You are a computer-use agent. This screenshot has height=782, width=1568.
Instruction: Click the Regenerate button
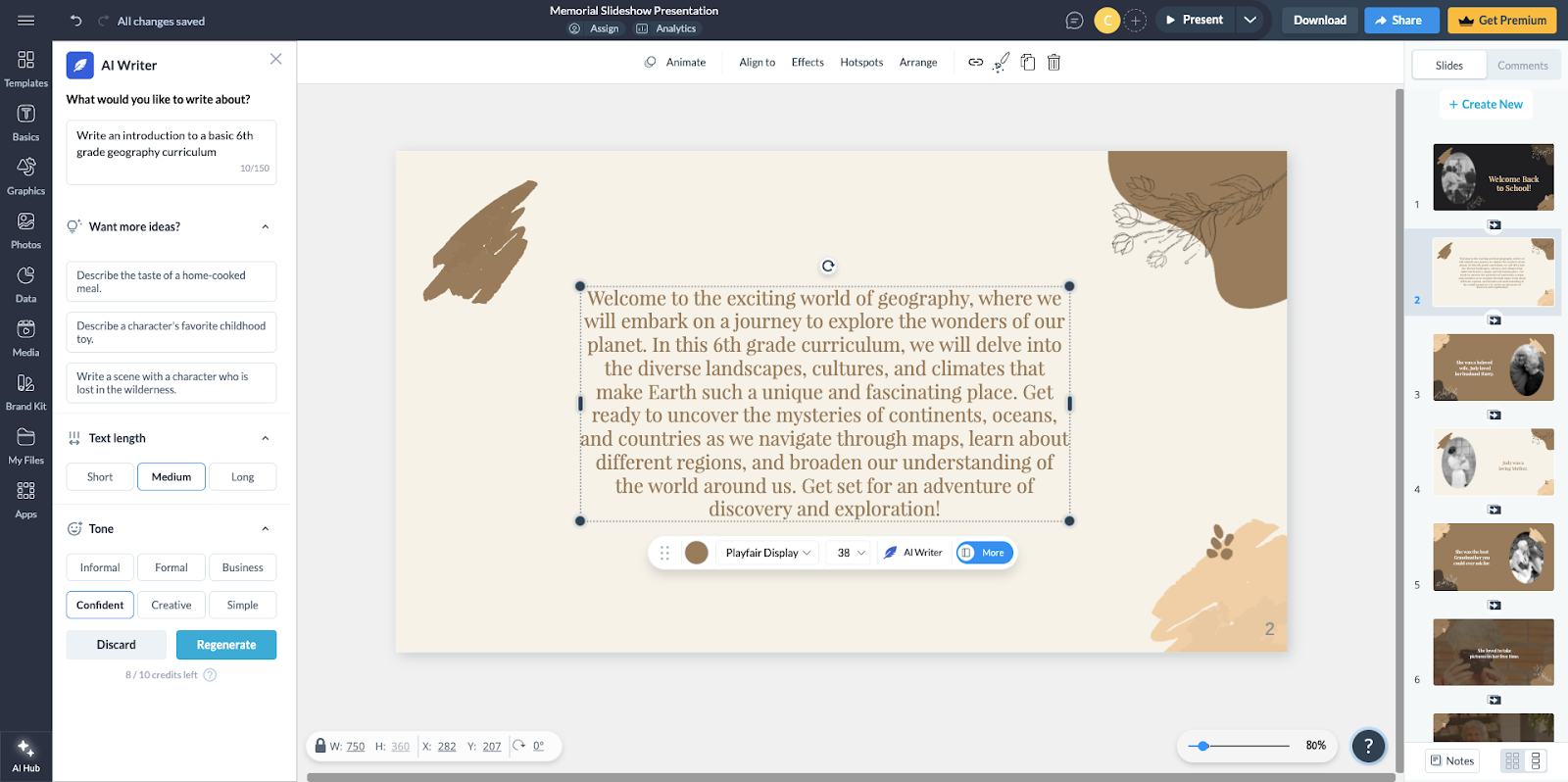coord(226,645)
